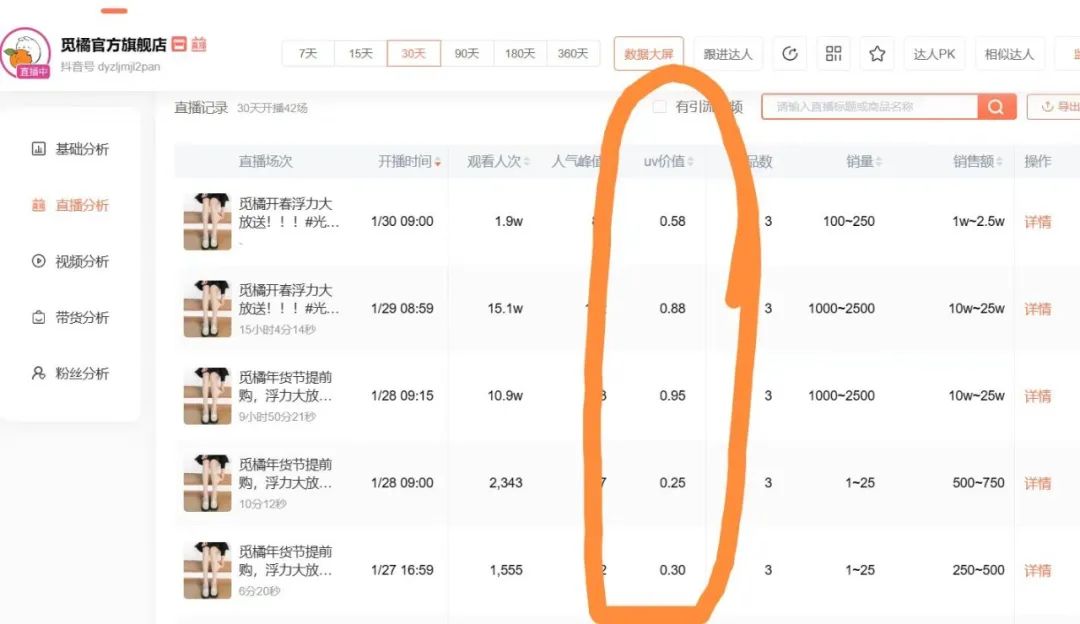Switch to the 90天 range
Viewport: 1080px width, 624px height.
click(466, 54)
